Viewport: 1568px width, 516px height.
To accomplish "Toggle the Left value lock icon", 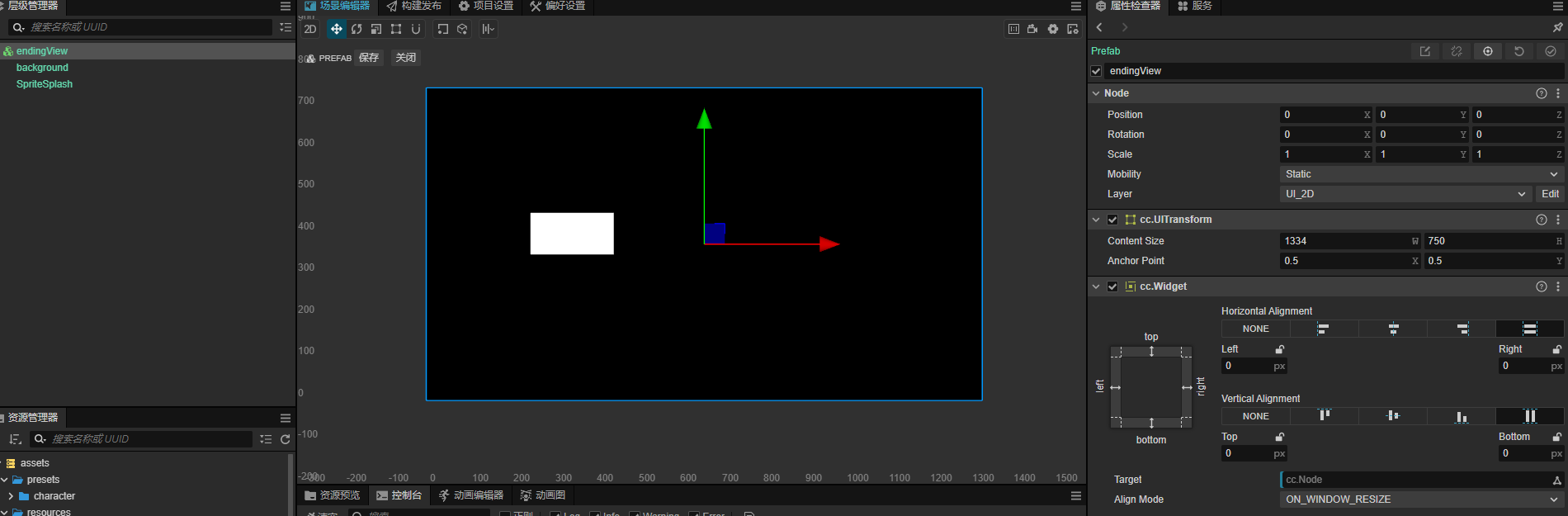I will pyautogui.click(x=1280, y=349).
